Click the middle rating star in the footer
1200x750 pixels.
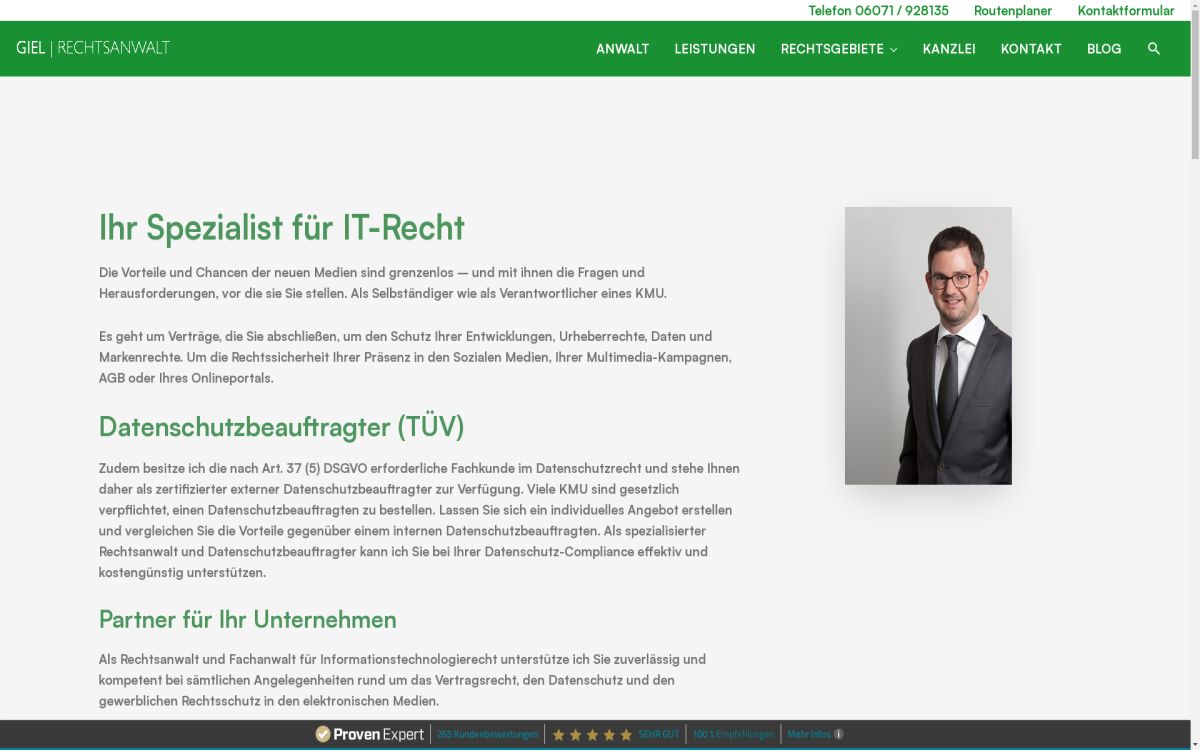[592, 733]
